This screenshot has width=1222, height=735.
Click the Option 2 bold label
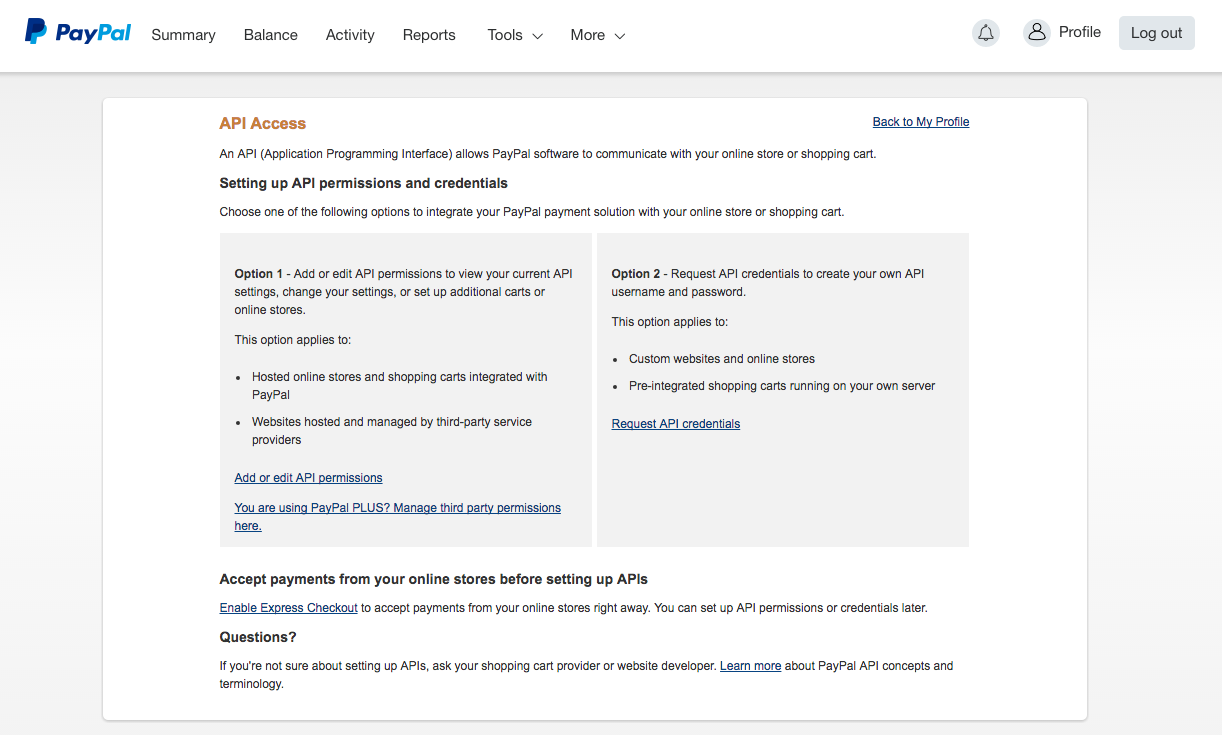click(x=636, y=274)
